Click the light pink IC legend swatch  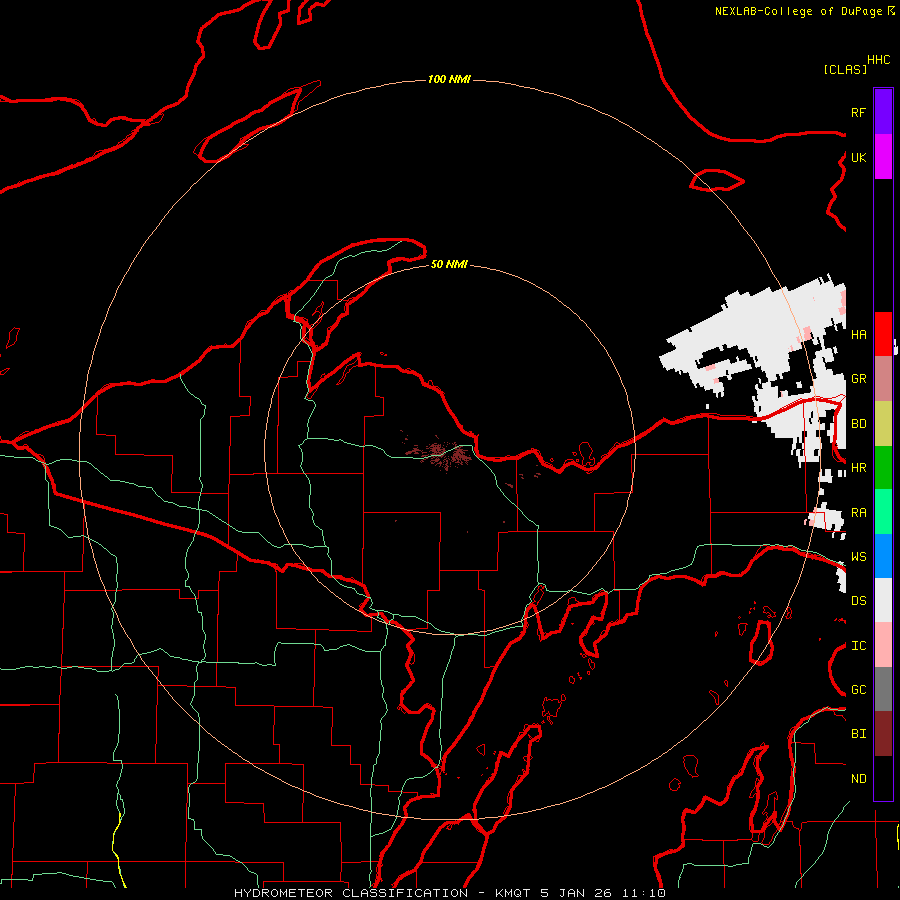click(883, 645)
